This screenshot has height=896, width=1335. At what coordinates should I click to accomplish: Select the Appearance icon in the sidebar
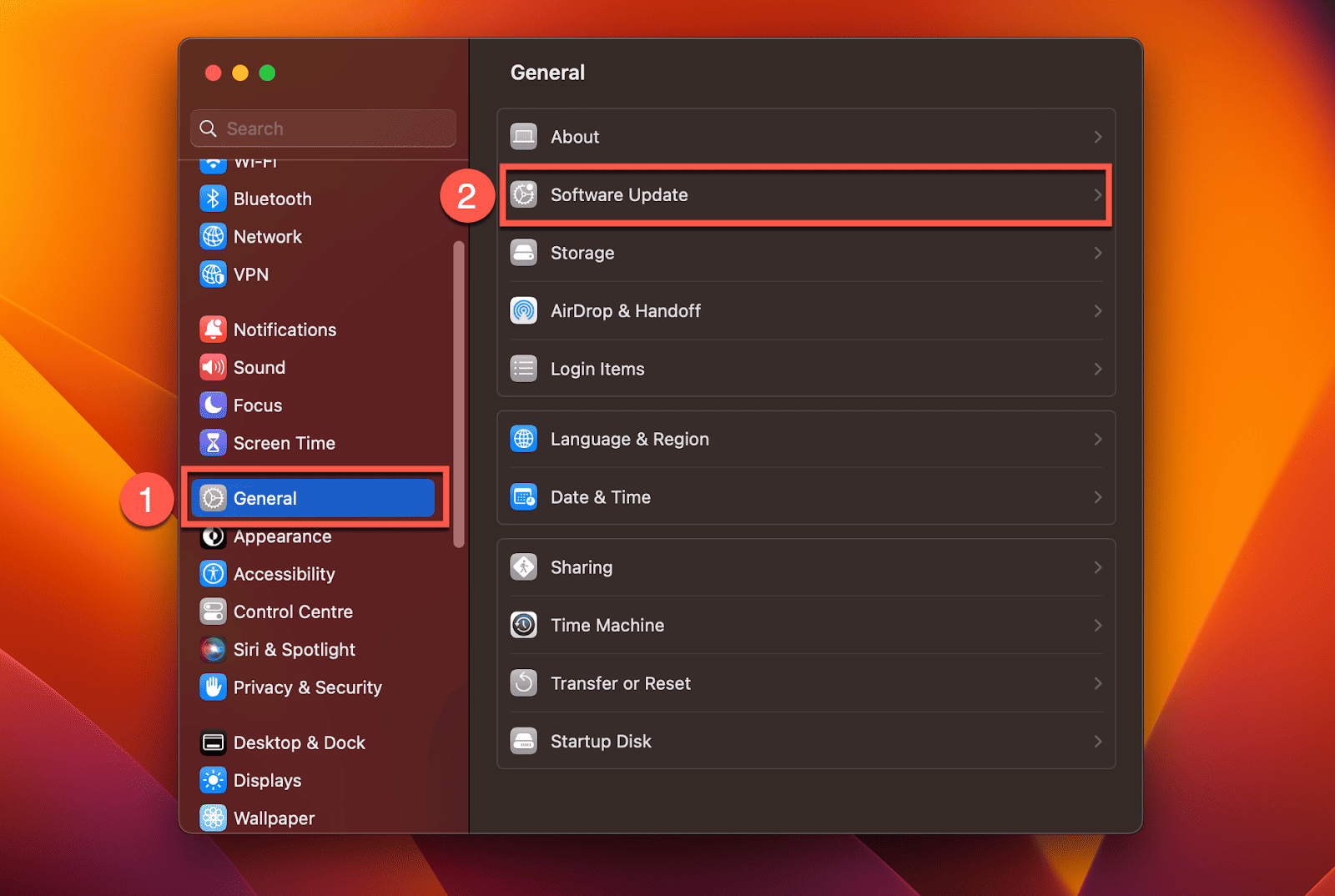click(x=214, y=536)
